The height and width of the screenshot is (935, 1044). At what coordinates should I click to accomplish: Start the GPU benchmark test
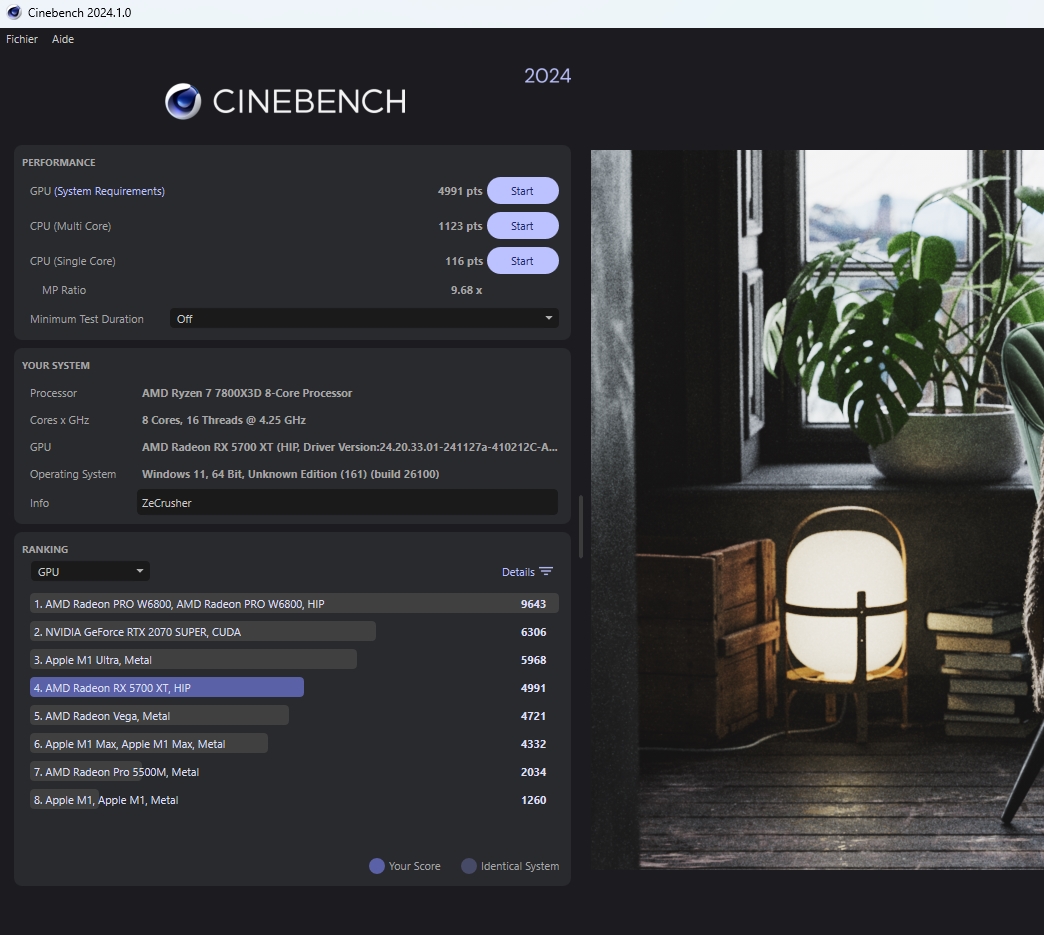(x=523, y=191)
